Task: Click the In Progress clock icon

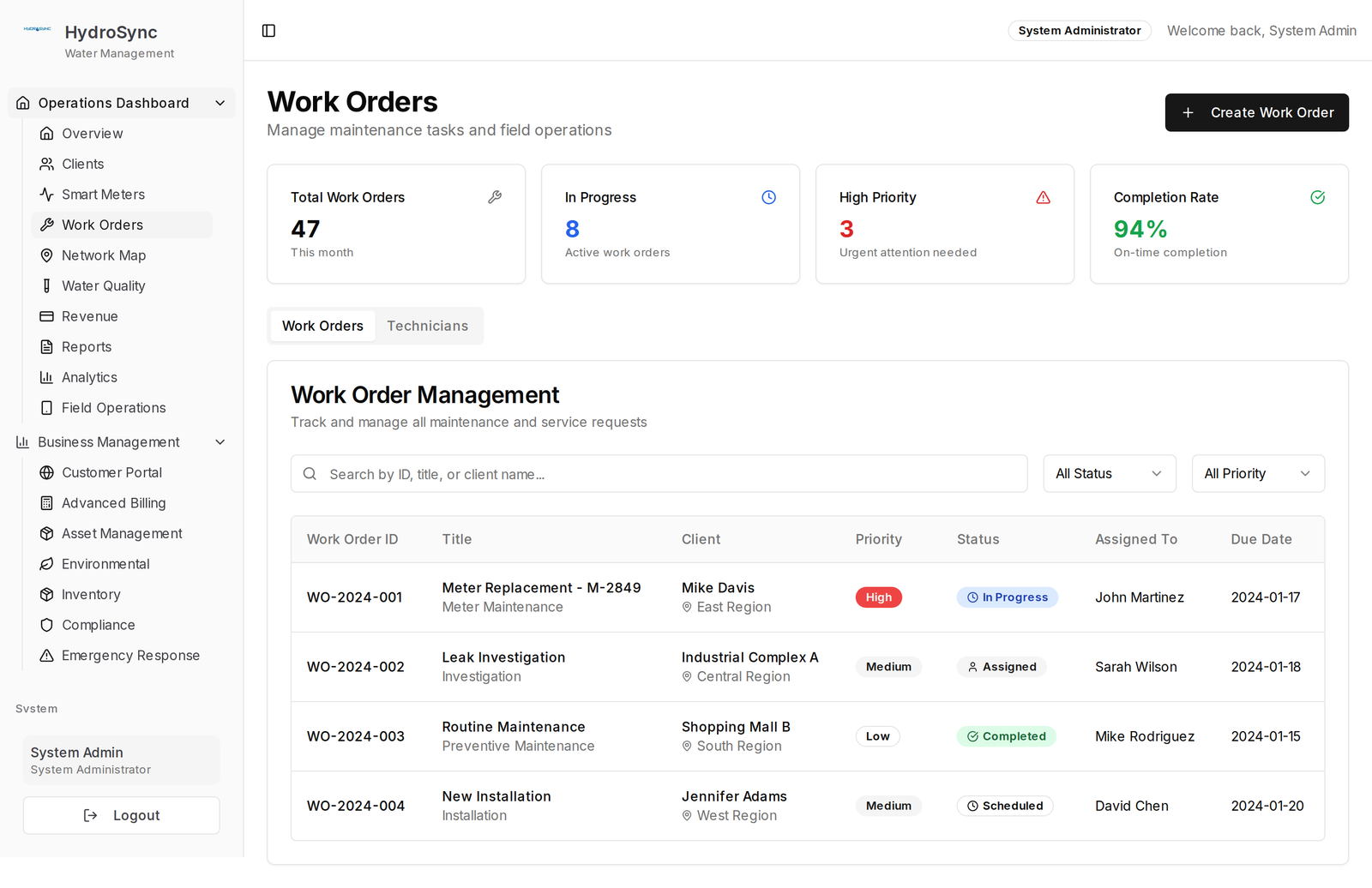Action: tap(769, 198)
